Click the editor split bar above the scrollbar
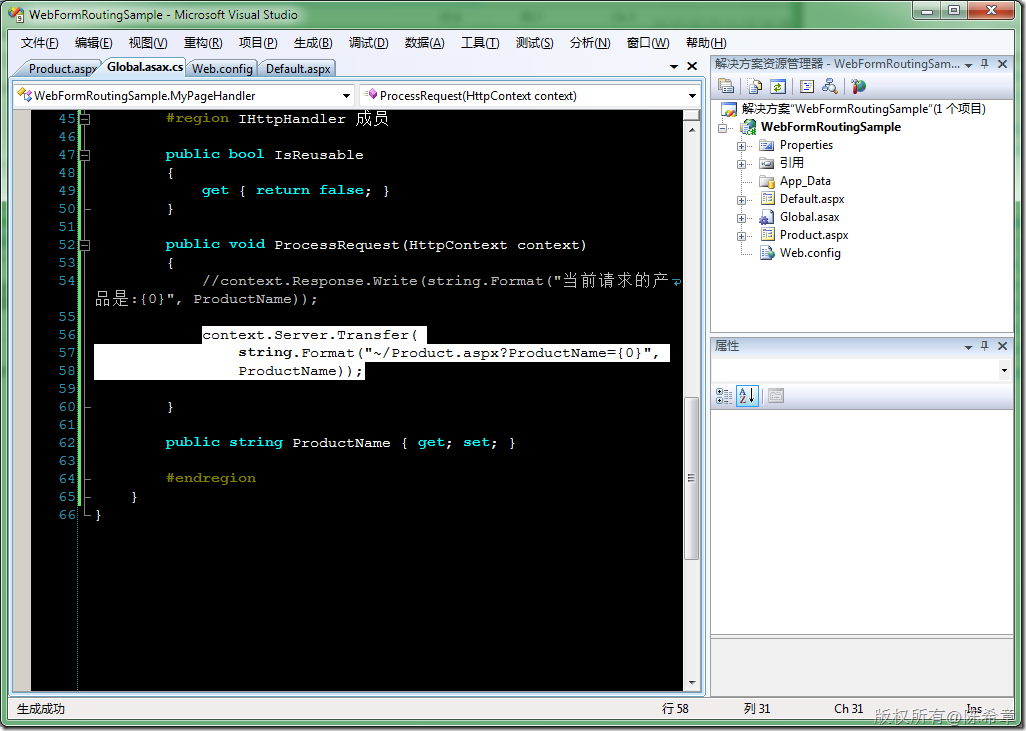Screen dimensions: 1026x731 coord(692,116)
